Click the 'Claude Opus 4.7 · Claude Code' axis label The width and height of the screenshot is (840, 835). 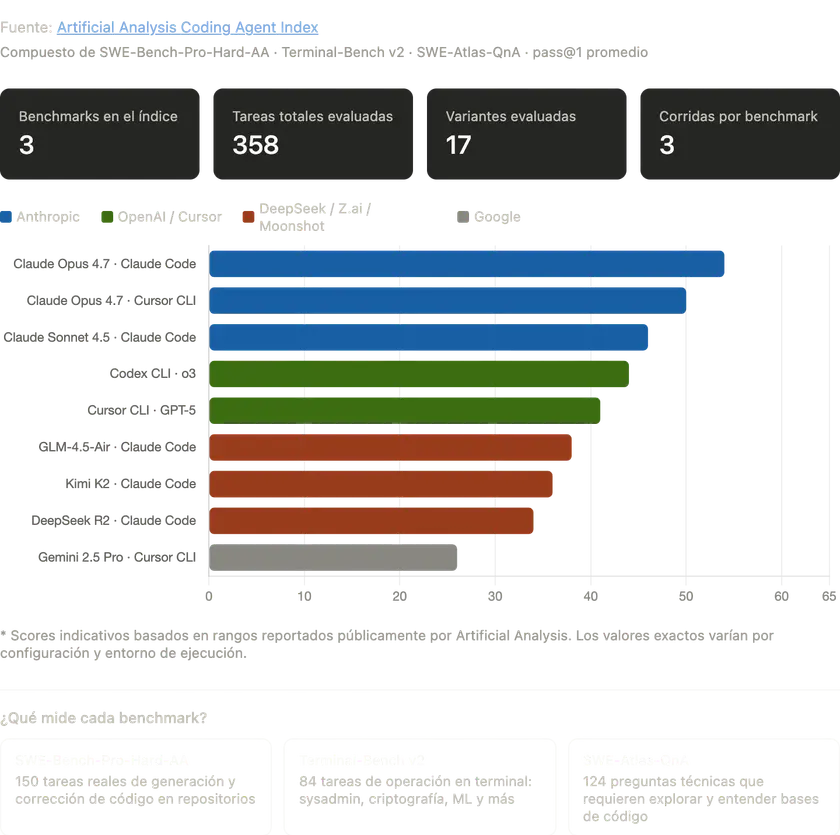click(x=104, y=264)
